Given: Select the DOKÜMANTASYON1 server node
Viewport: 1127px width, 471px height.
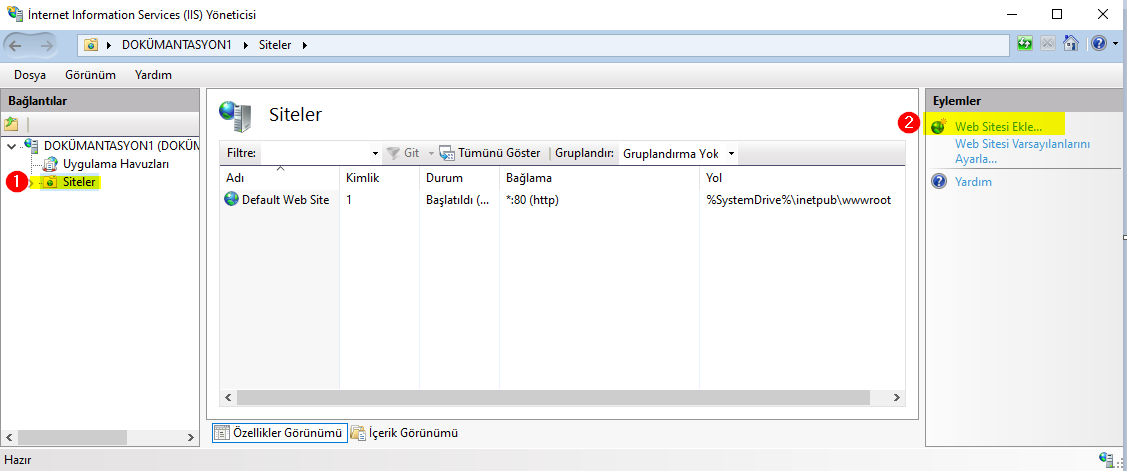Looking at the screenshot, I should (x=121, y=146).
